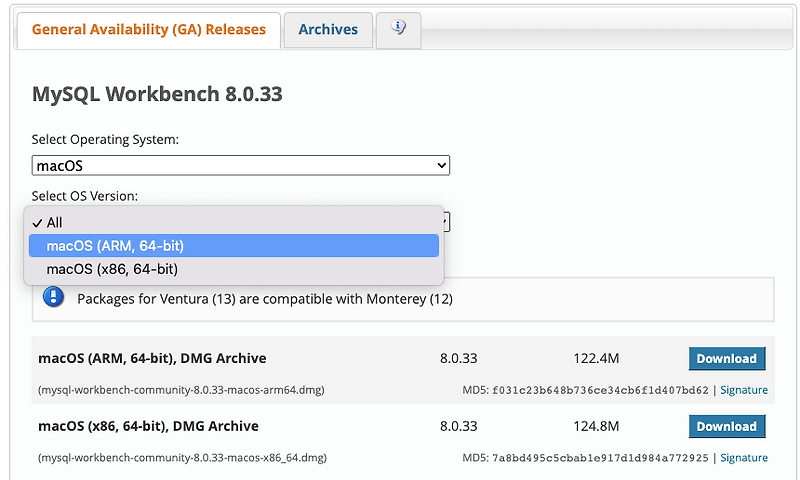Click the x86_64 MD5 hash value
800x480 pixels.
[601, 458]
